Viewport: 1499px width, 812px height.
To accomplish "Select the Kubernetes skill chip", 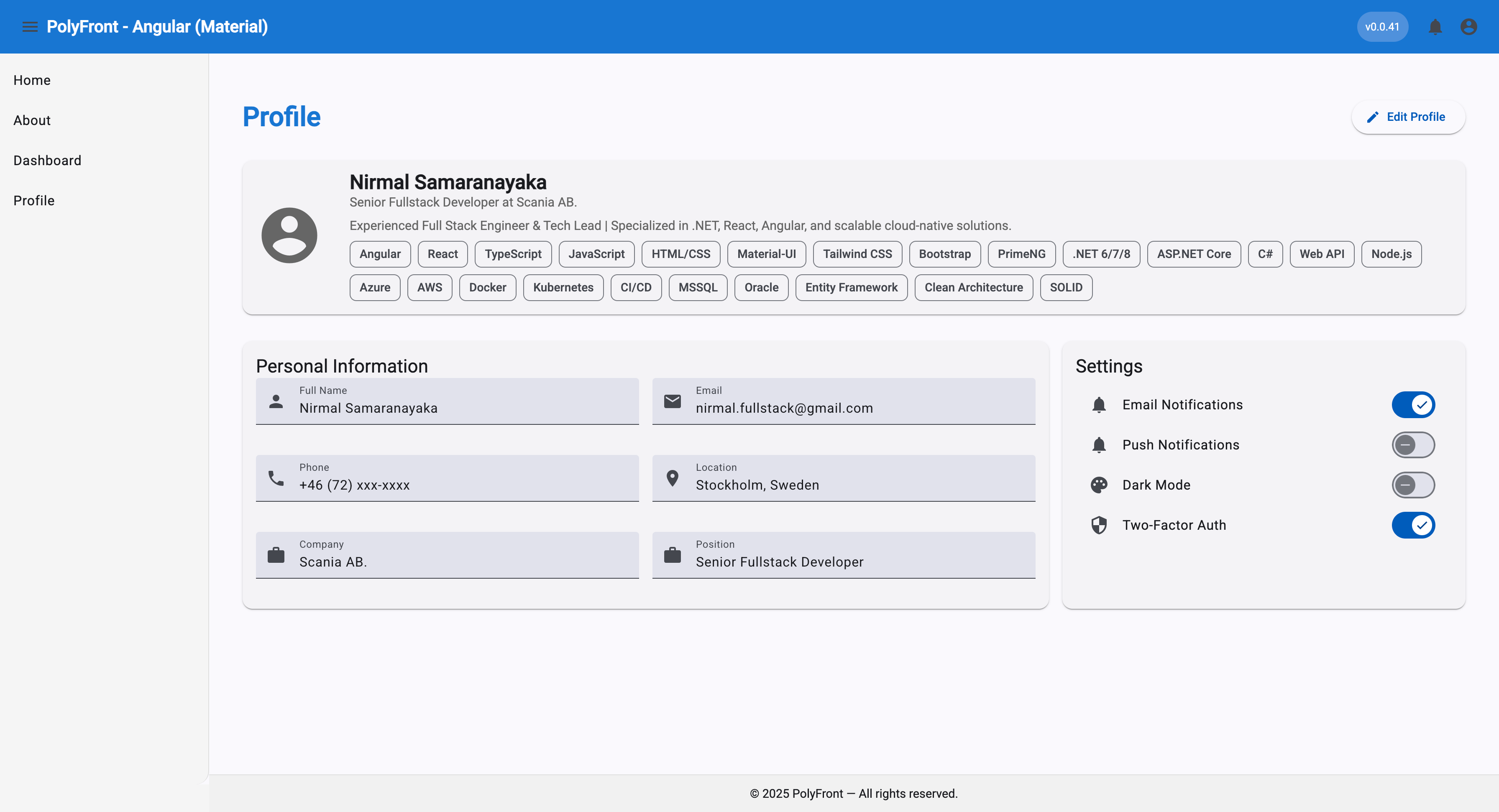I will 563,287.
